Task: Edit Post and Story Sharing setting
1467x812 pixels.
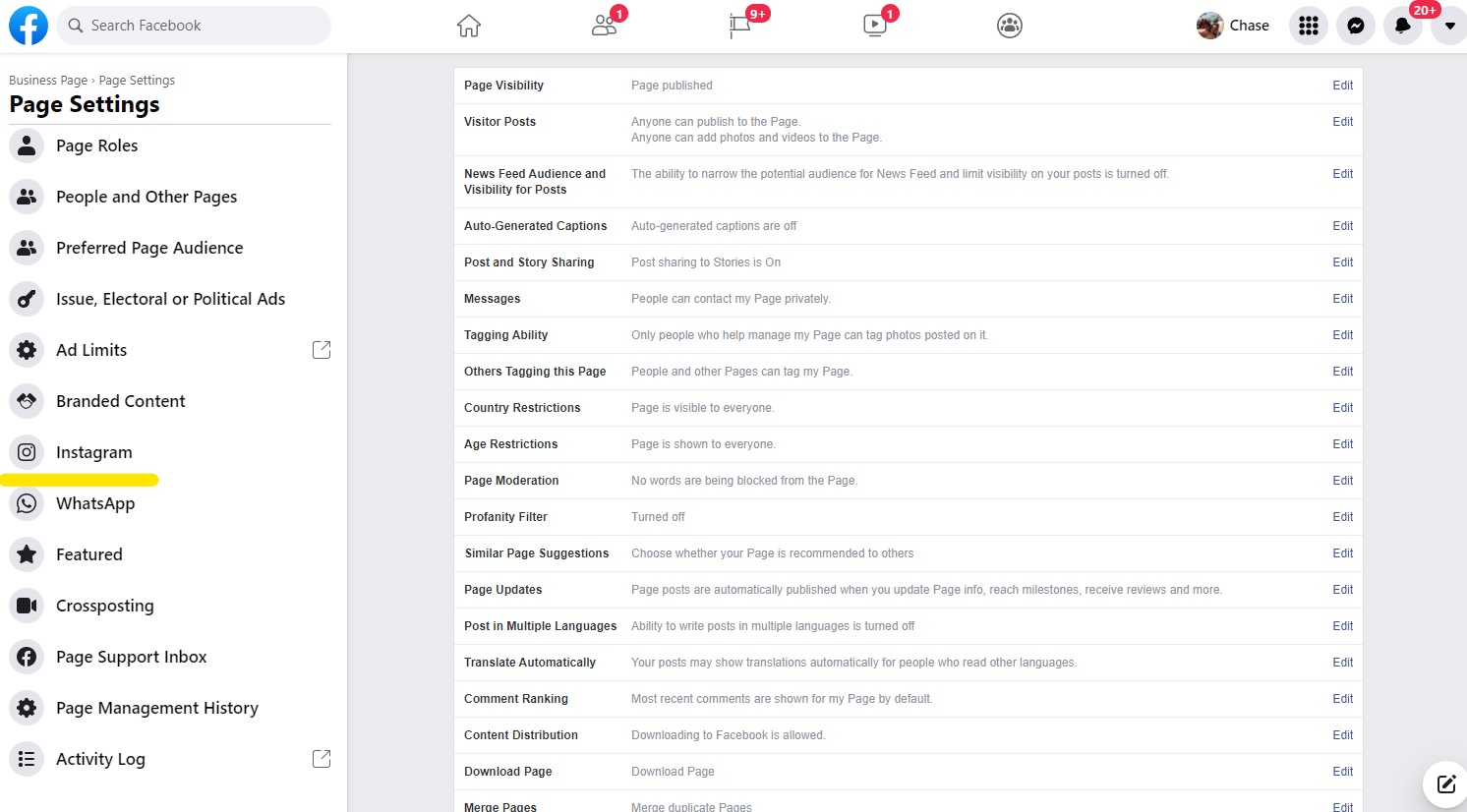Action: point(1343,262)
